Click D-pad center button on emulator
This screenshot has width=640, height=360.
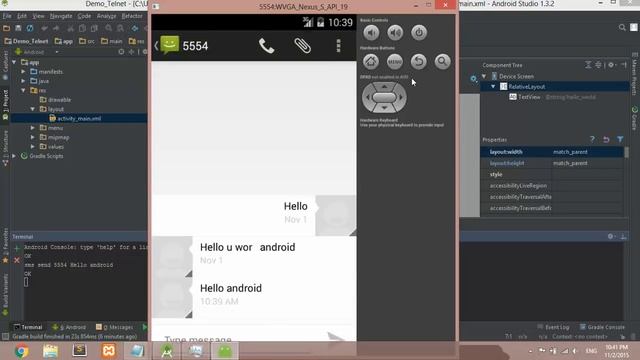click(384, 97)
